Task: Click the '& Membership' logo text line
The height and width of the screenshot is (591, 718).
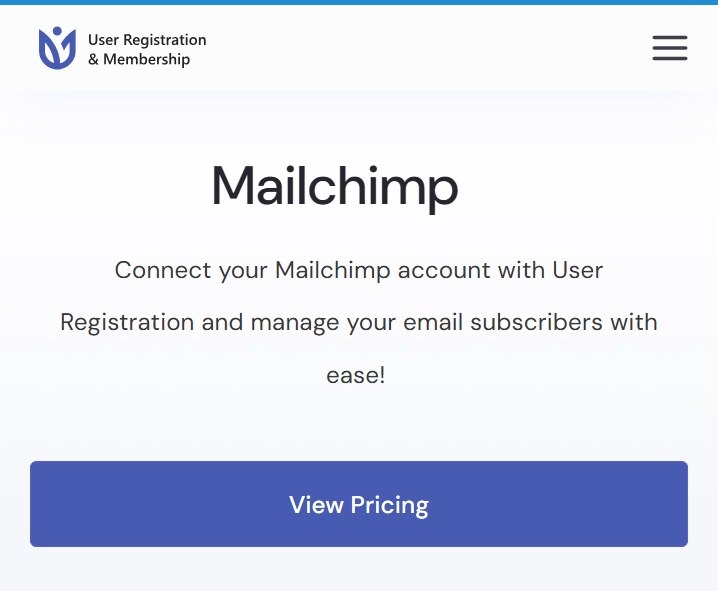Action: tap(139, 59)
